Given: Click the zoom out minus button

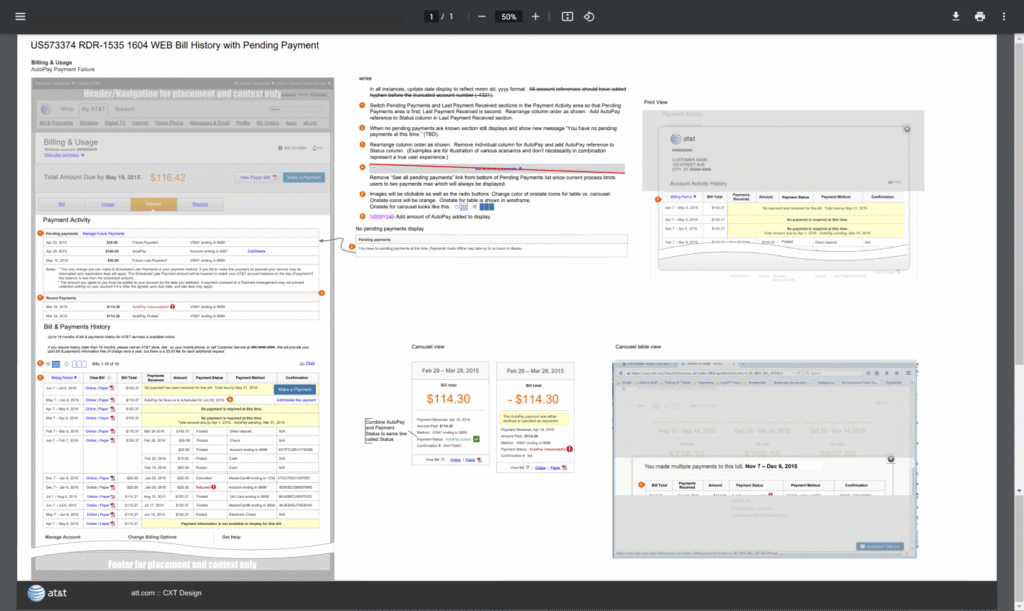Looking at the screenshot, I should [x=482, y=16].
